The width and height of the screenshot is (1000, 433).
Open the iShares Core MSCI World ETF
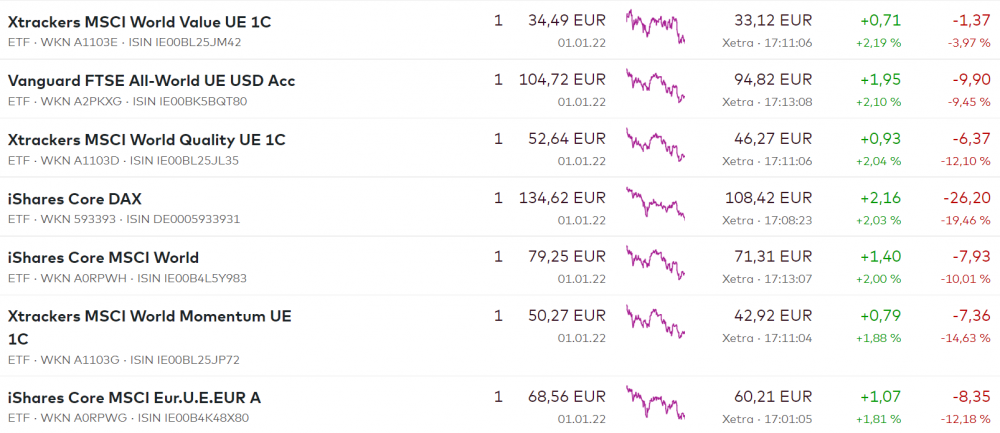[103, 258]
